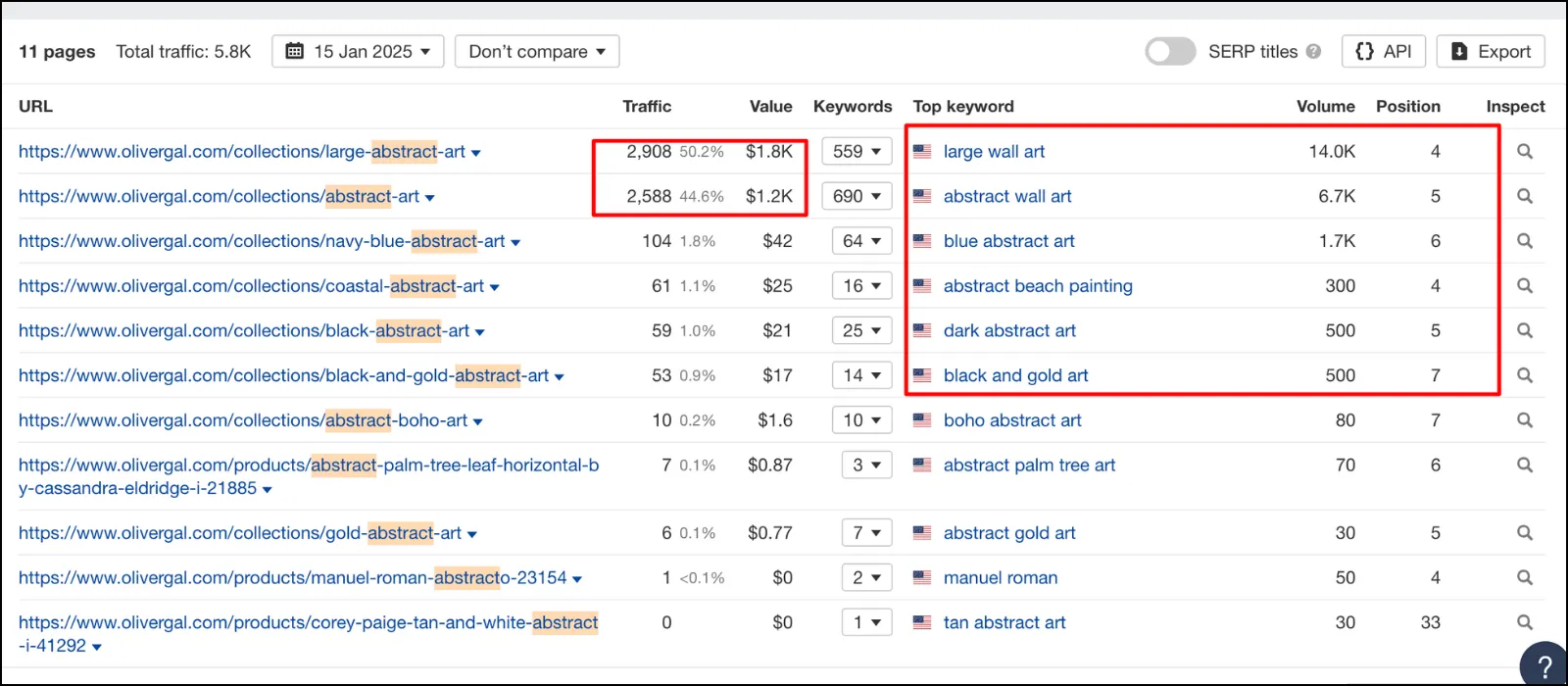Screen dimensions: 1568x686
Task: Inspect the manuel roman row
Action: 1525,578
